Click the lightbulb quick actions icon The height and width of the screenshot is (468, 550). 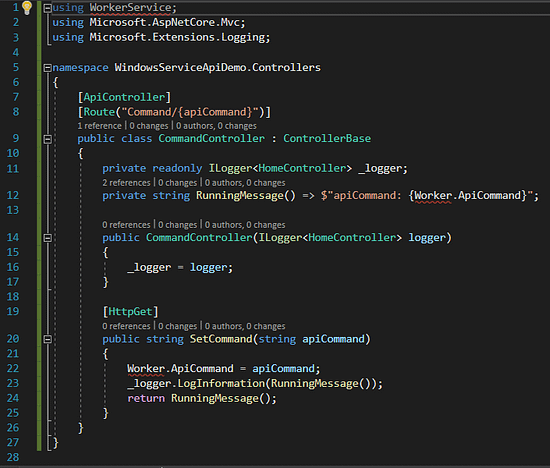click(27, 8)
